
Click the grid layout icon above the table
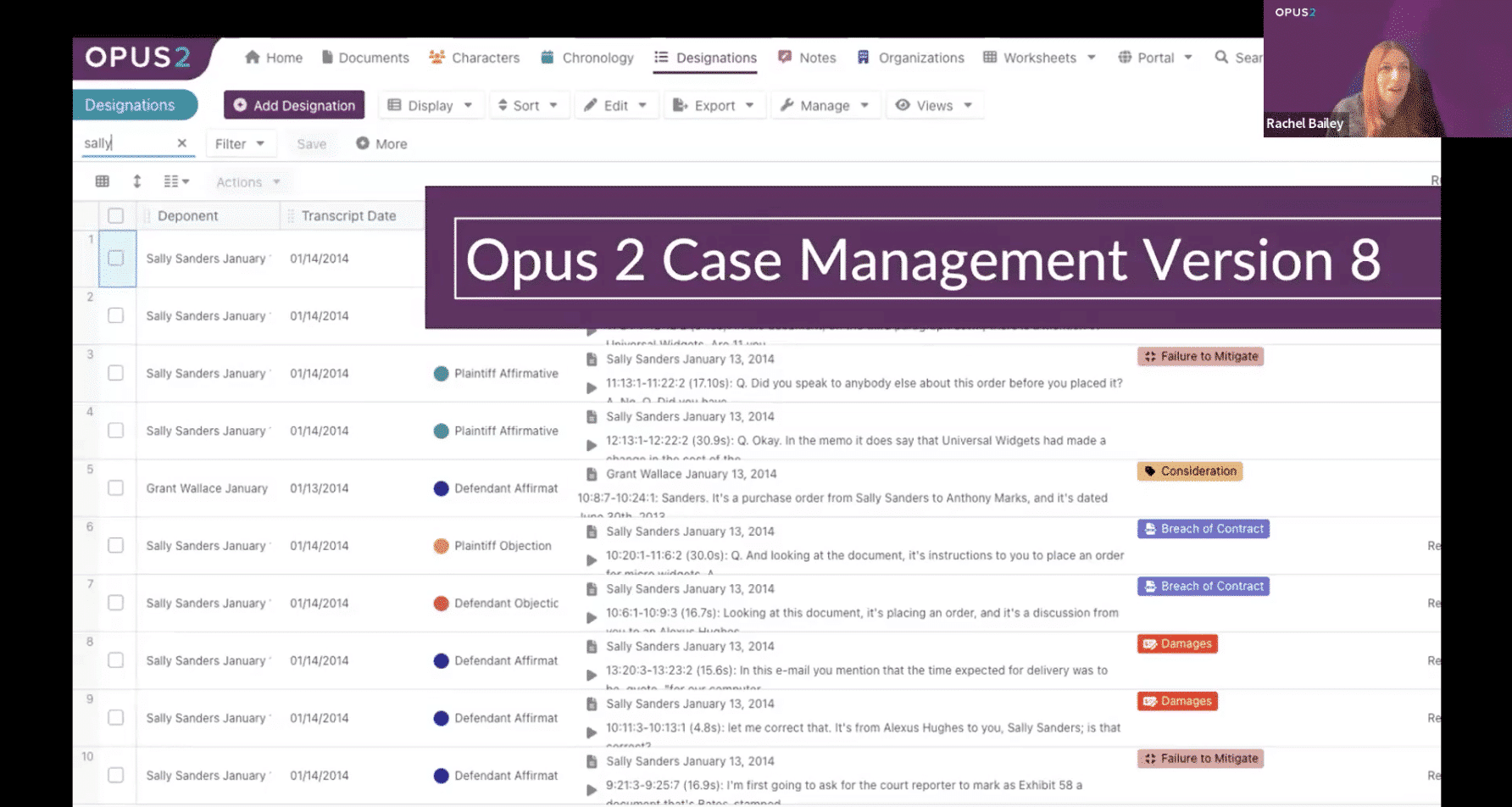102,181
